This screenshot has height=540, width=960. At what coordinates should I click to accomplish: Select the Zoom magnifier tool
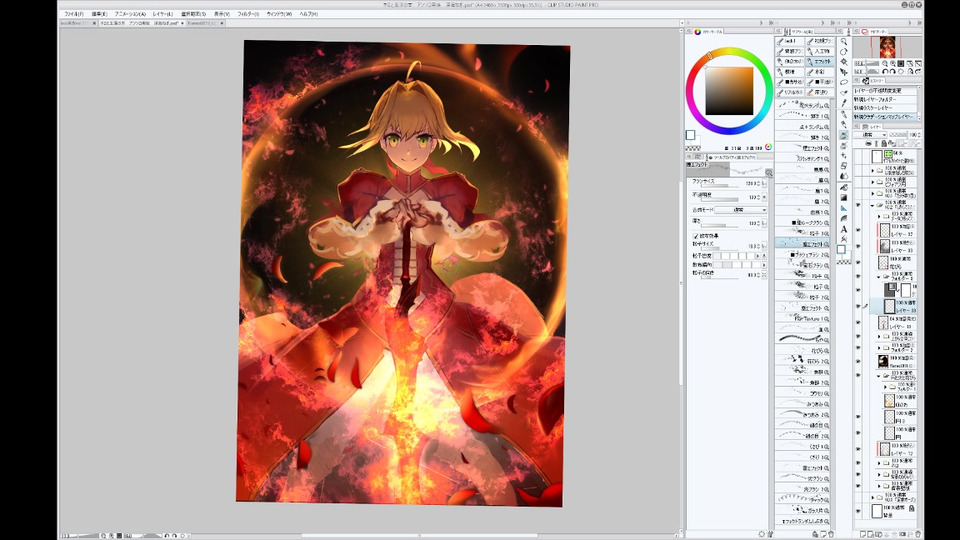click(x=844, y=42)
